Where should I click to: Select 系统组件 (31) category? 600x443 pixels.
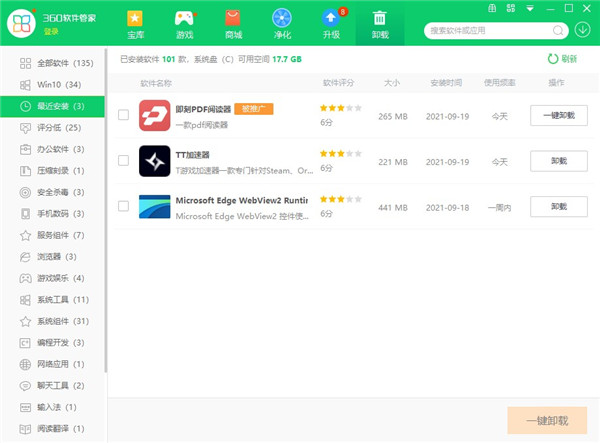coord(52,321)
